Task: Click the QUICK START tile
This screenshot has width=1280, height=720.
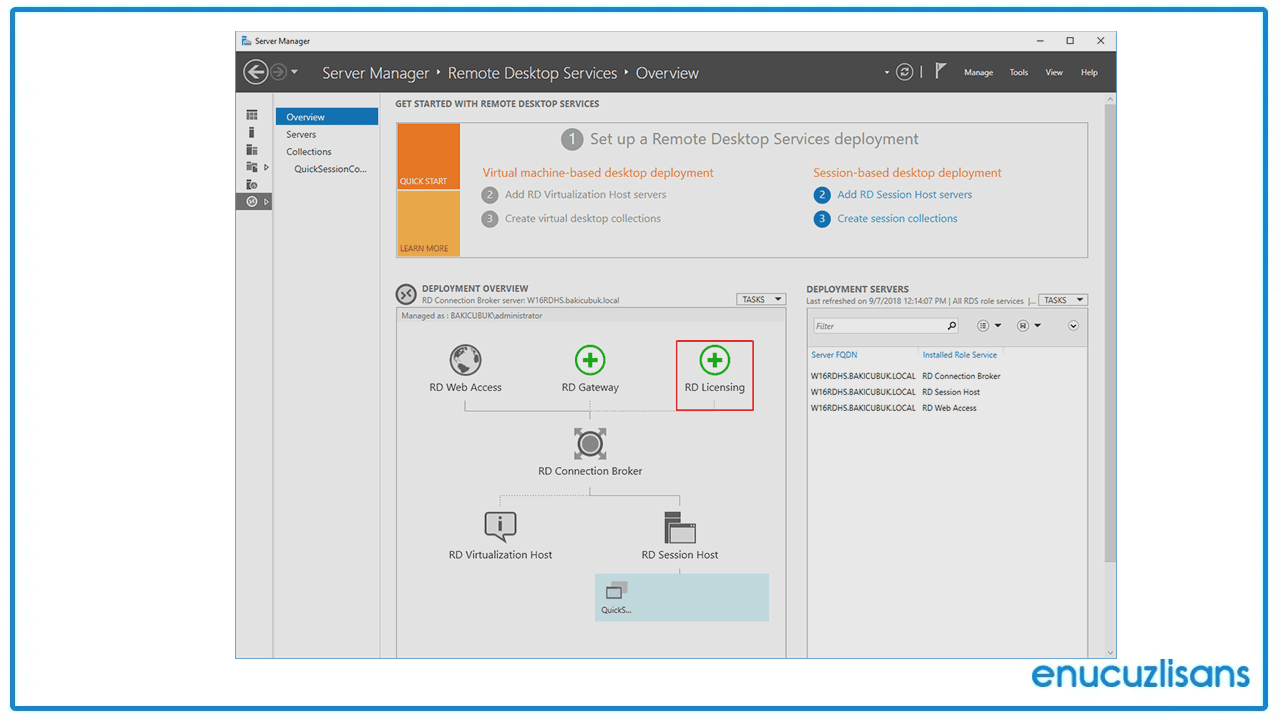Action: 428,156
